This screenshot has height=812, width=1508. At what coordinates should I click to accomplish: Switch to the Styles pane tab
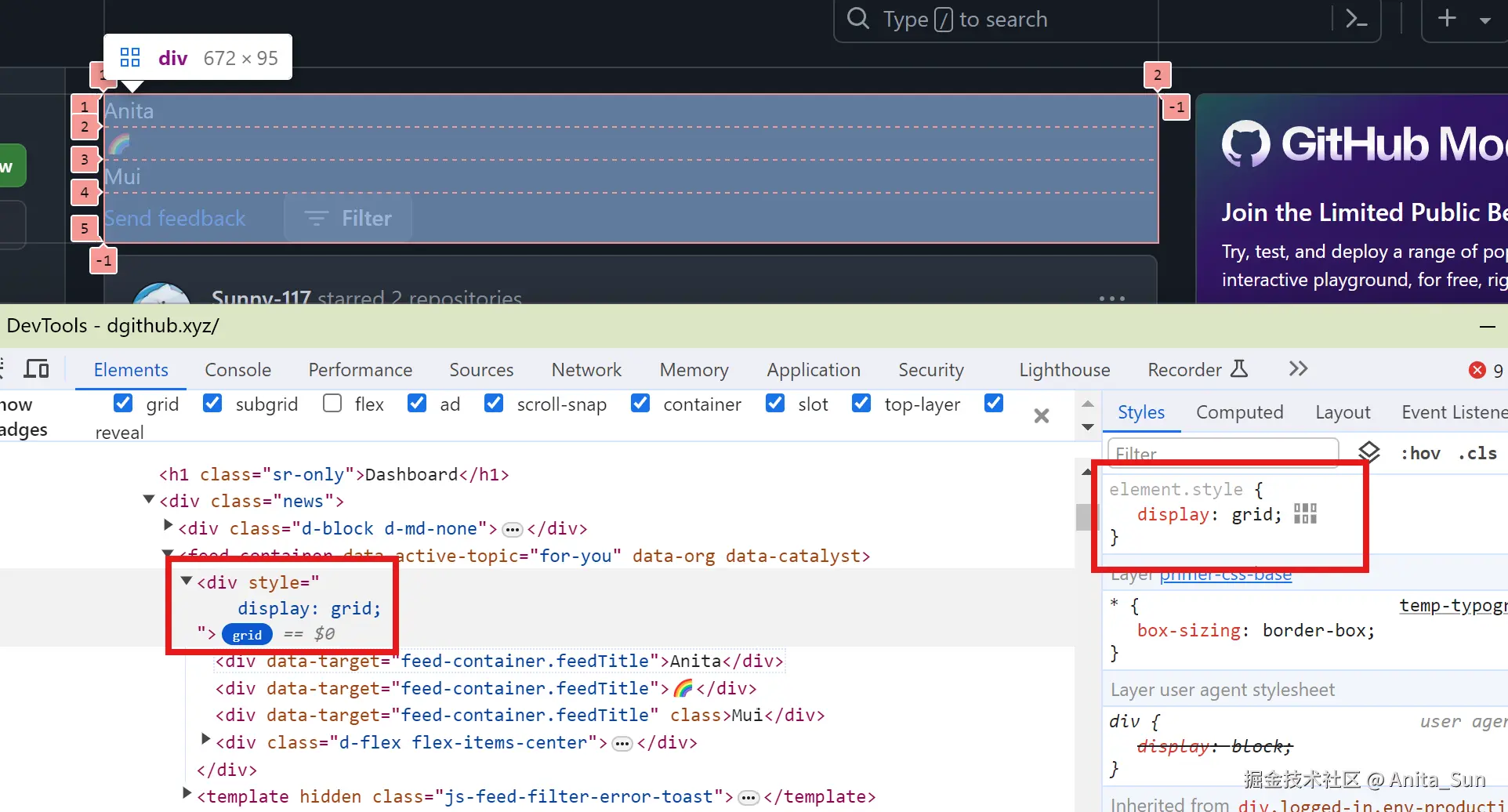[x=1141, y=412]
